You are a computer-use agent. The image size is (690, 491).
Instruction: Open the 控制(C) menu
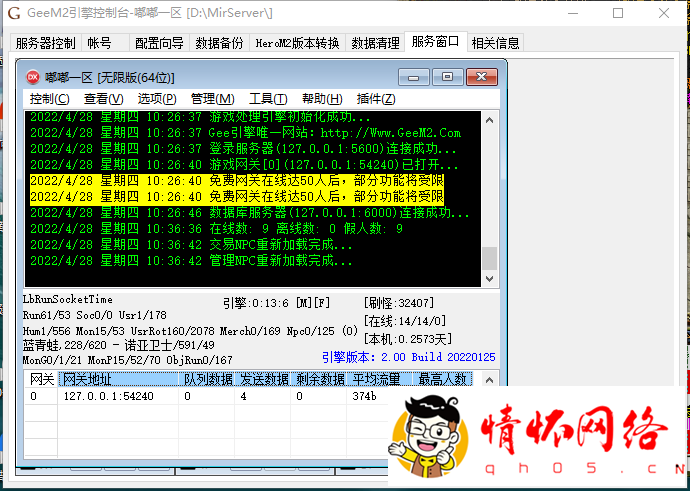pos(49,99)
